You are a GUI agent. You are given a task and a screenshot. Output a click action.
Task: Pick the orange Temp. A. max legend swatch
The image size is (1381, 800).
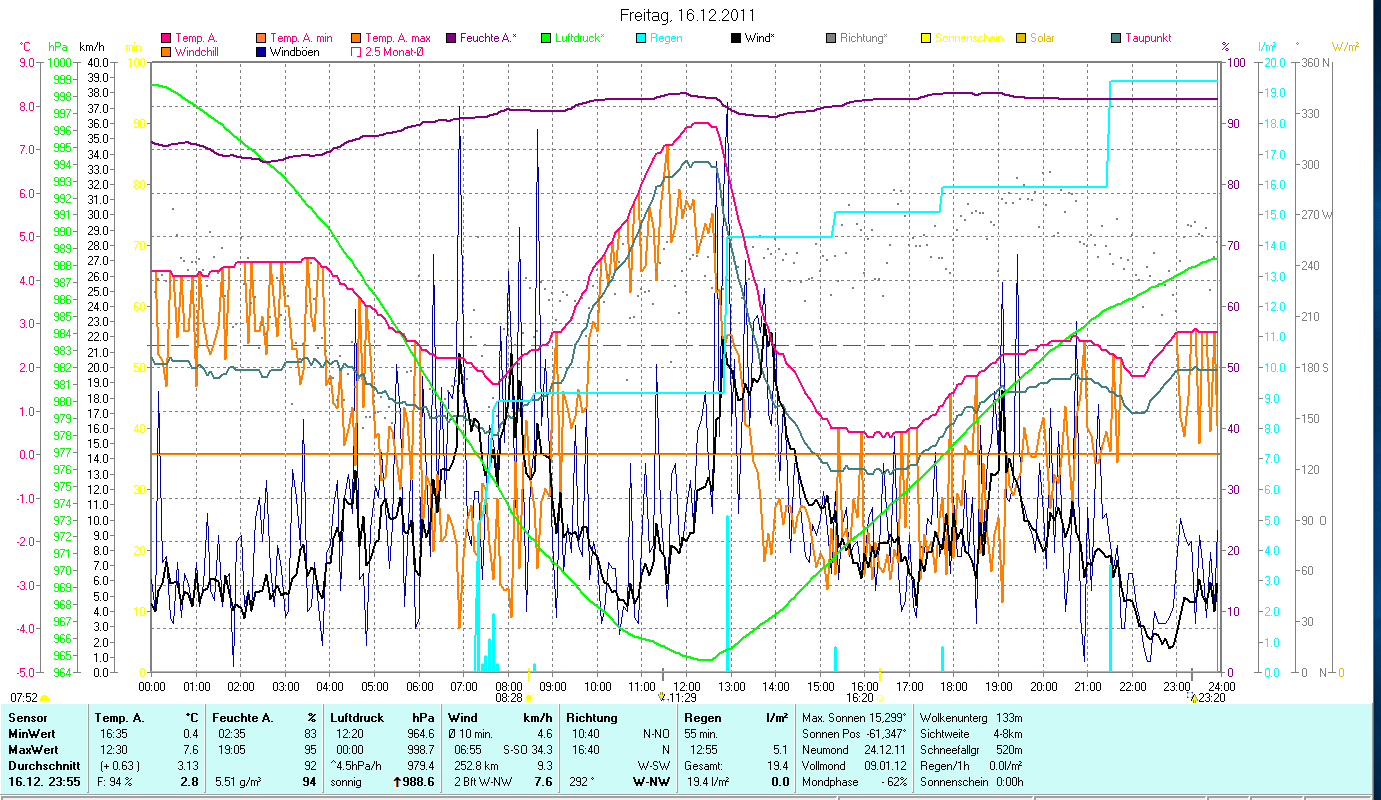355,38
